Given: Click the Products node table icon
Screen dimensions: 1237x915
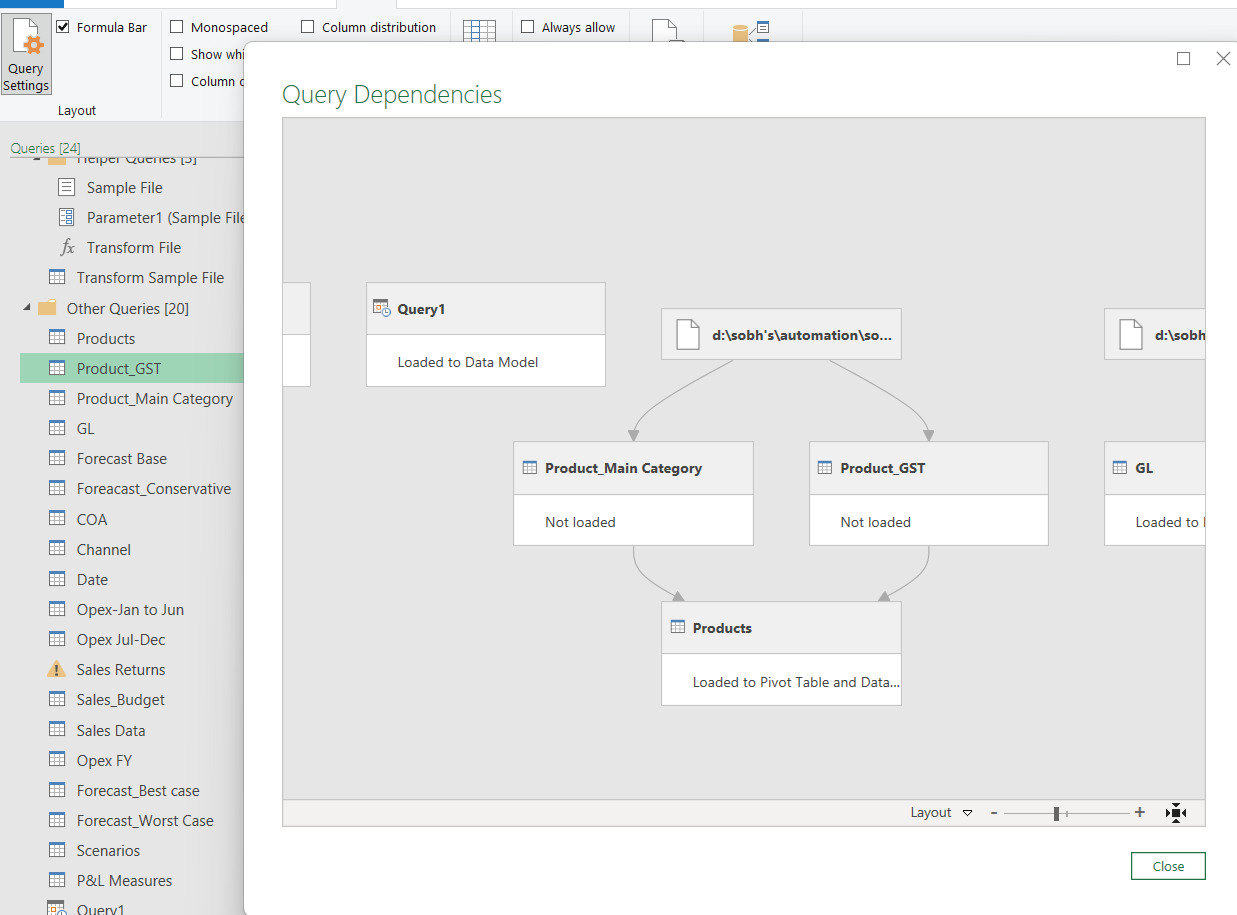Looking at the screenshot, I should click(x=678, y=628).
